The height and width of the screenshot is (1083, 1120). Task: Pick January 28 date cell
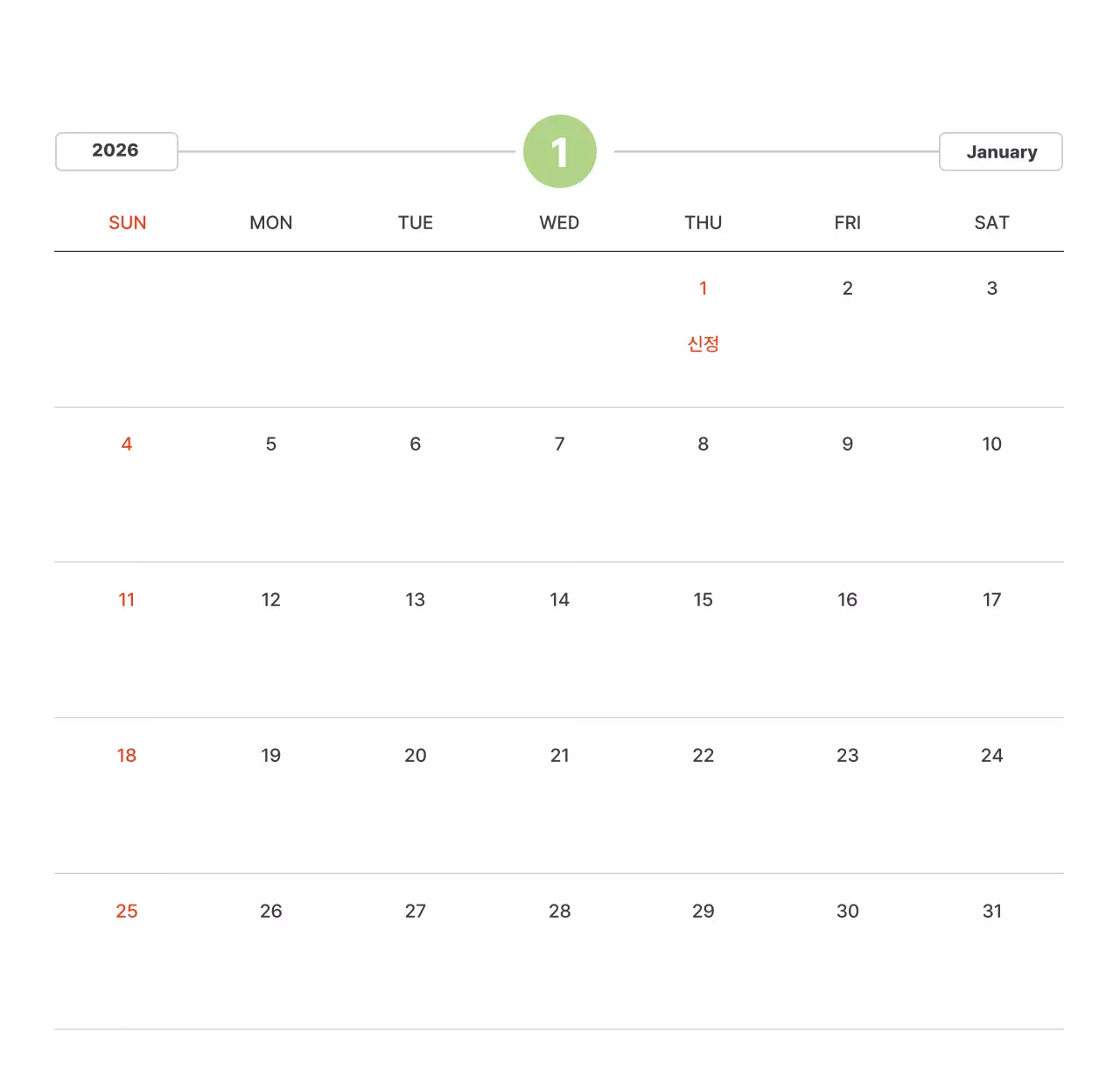click(560, 912)
